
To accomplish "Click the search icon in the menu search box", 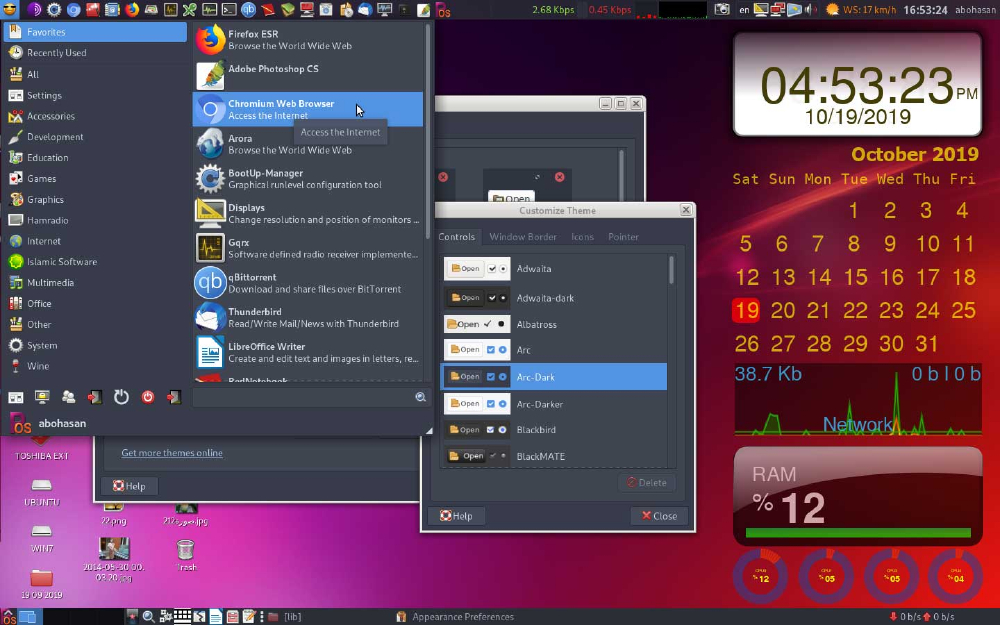I will tap(420, 397).
